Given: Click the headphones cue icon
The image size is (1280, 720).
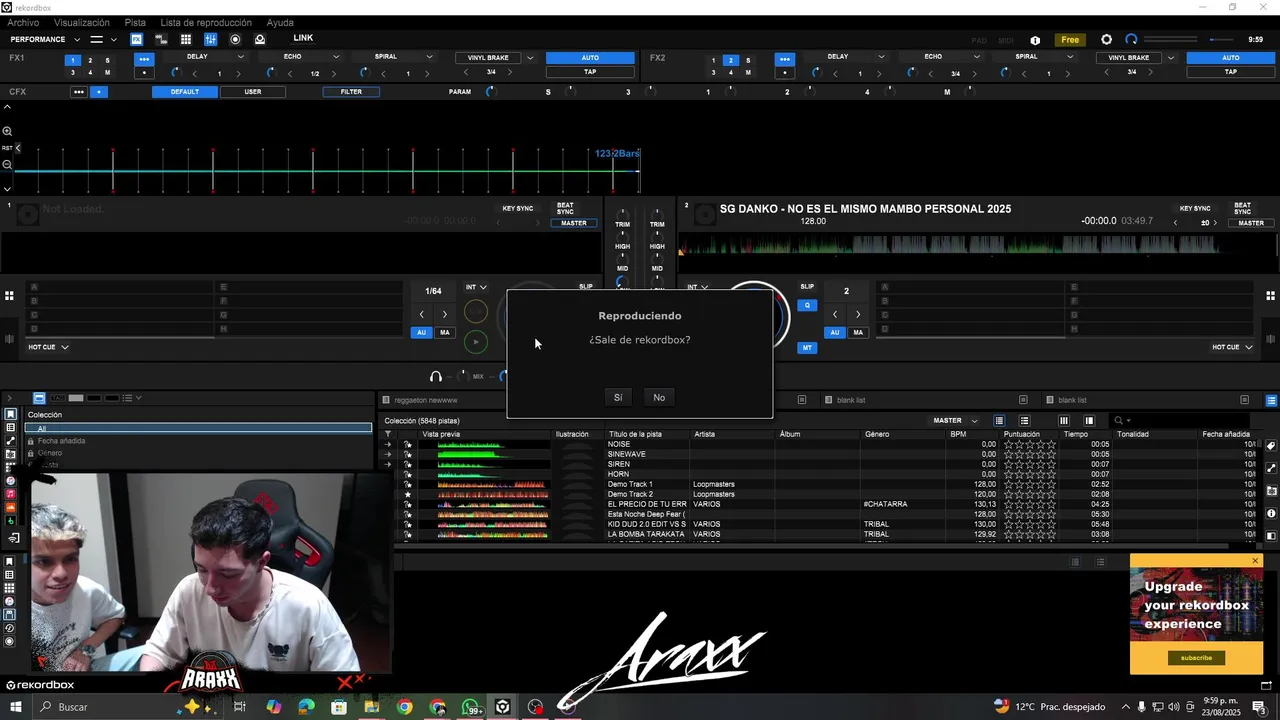Looking at the screenshot, I should [x=436, y=376].
